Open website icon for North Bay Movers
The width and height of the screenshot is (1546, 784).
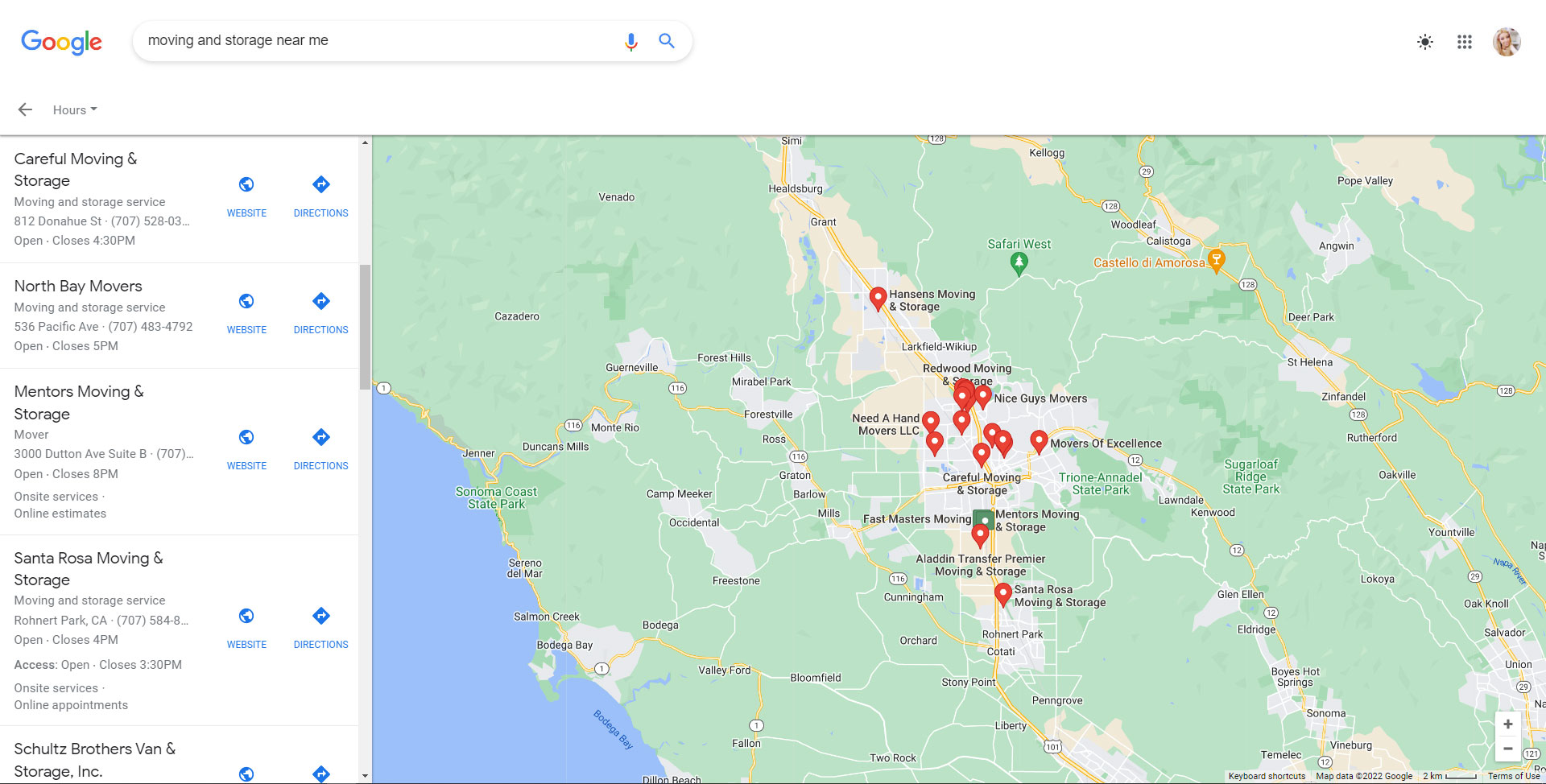tap(246, 301)
